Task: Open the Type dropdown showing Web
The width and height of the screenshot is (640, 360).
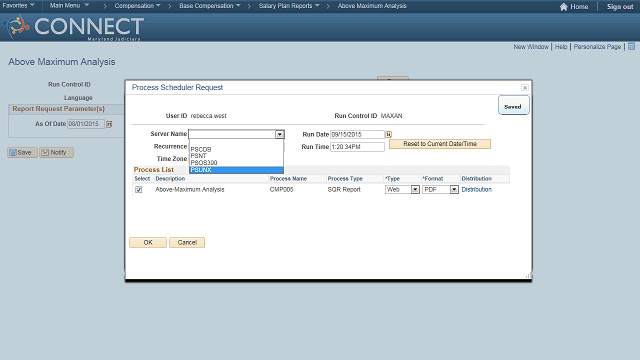Action: point(402,190)
